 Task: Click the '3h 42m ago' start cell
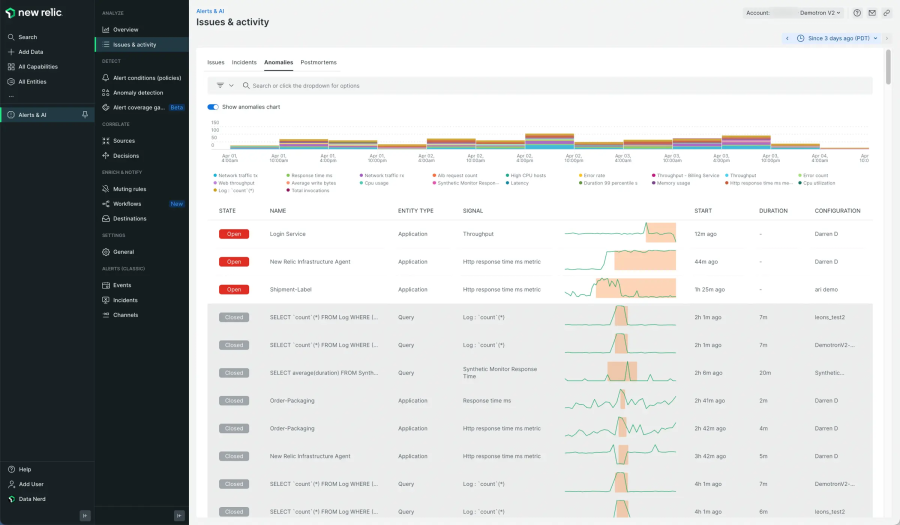tap(710, 456)
